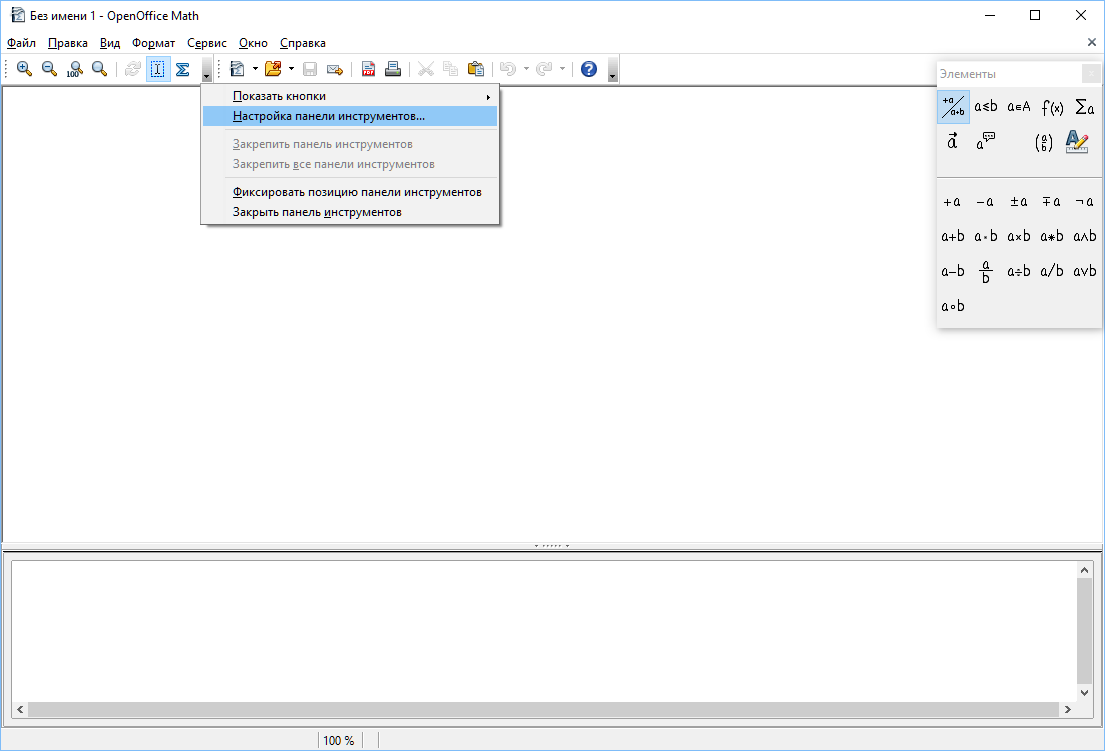Open the Справка menu
The height and width of the screenshot is (751, 1105).
302,43
